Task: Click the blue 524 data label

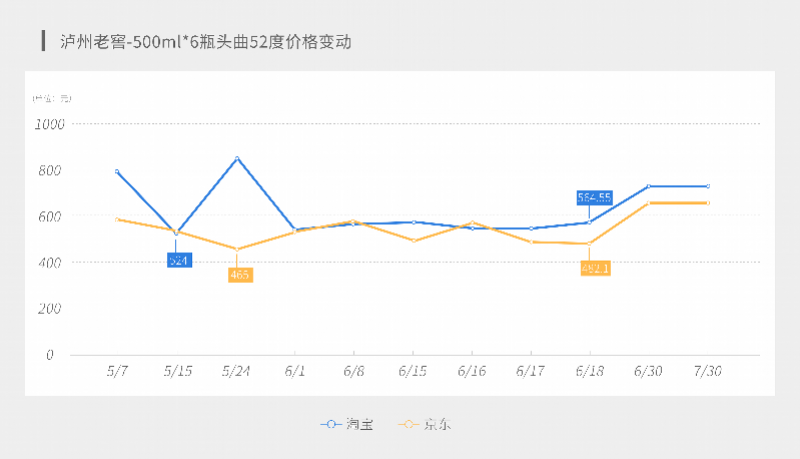Action: coord(180,261)
